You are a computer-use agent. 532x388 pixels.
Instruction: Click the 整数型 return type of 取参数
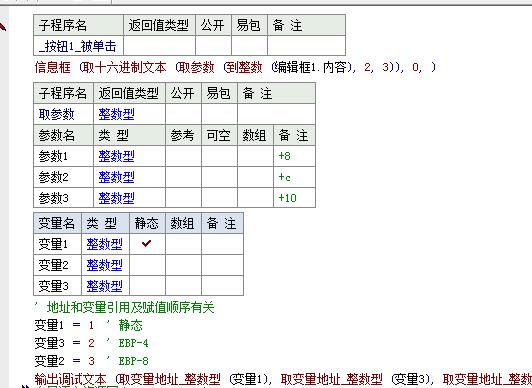116,114
